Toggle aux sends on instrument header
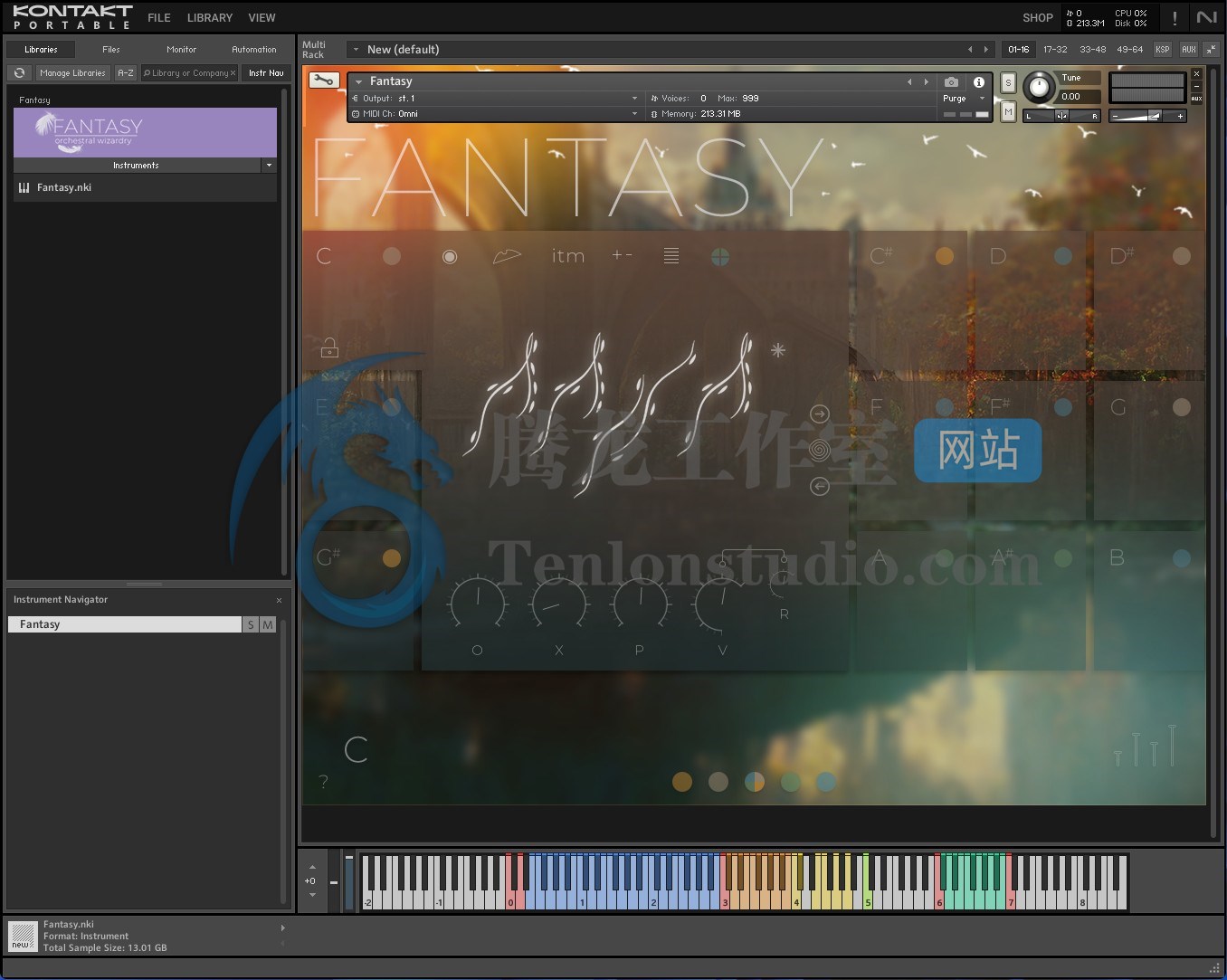Screen dimensions: 1227x980 [x=1196, y=99]
